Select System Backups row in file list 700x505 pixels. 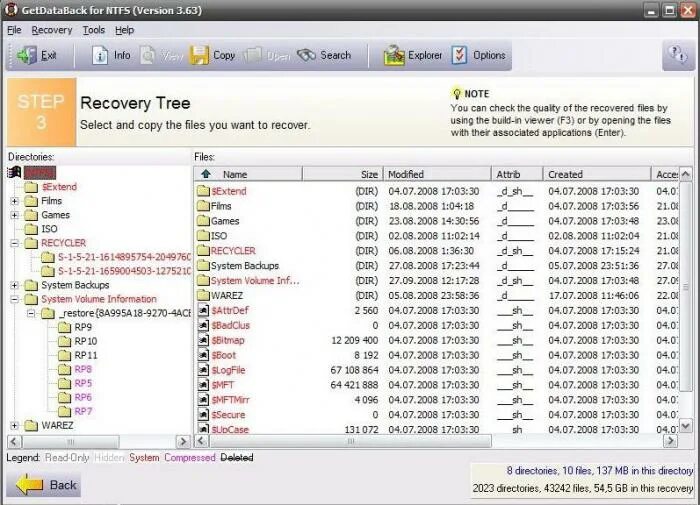tap(437, 266)
